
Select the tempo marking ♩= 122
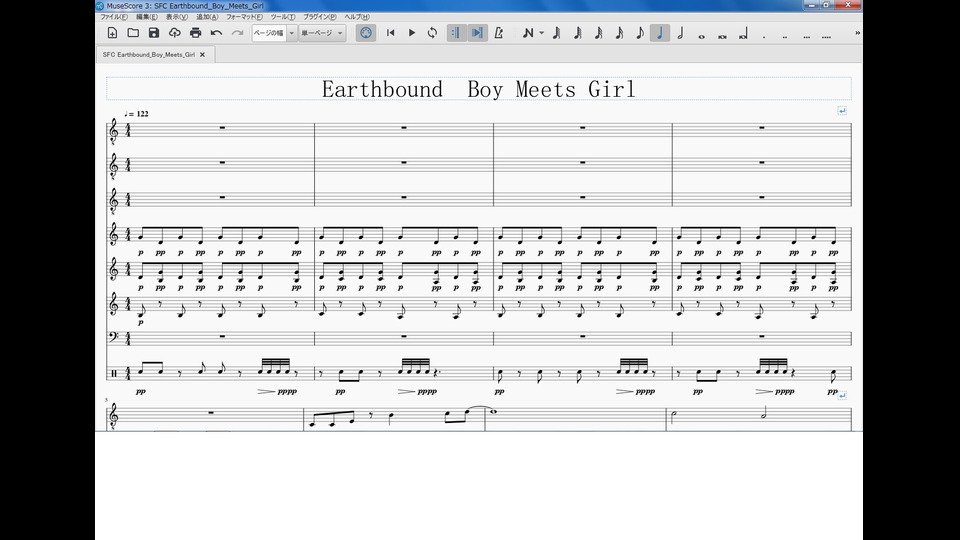point(136,114)
